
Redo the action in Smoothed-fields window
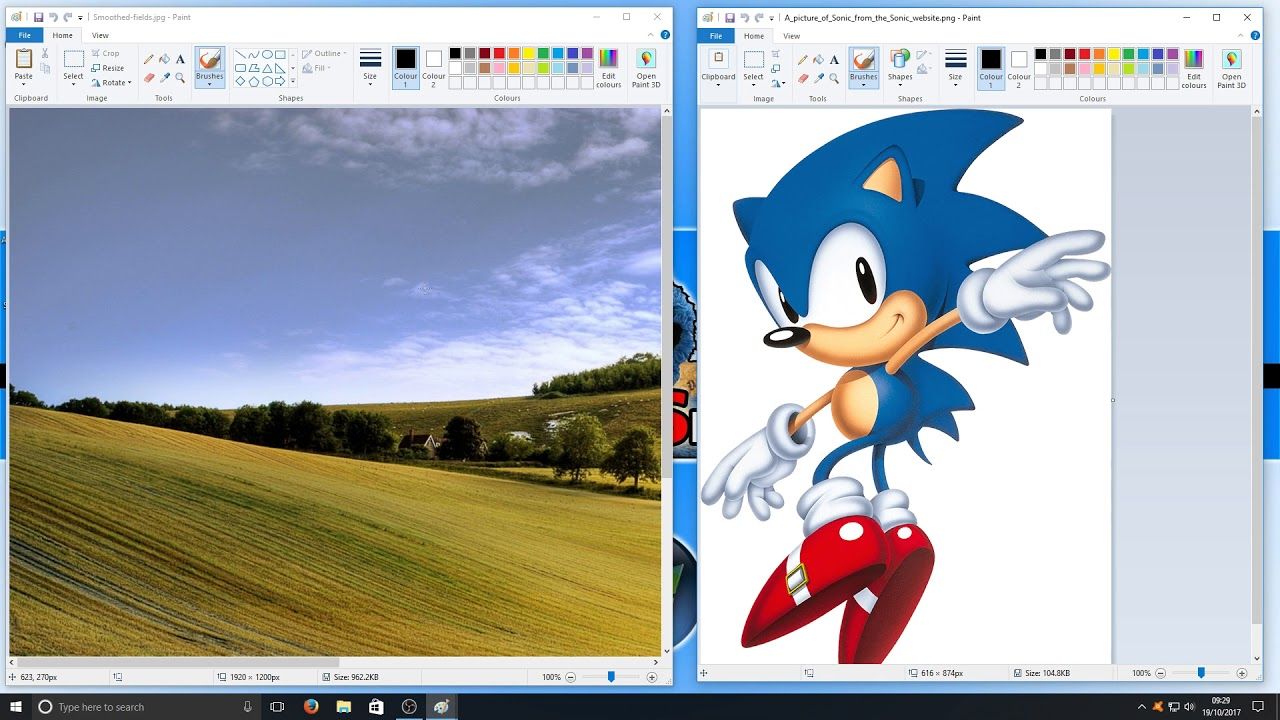67,17
